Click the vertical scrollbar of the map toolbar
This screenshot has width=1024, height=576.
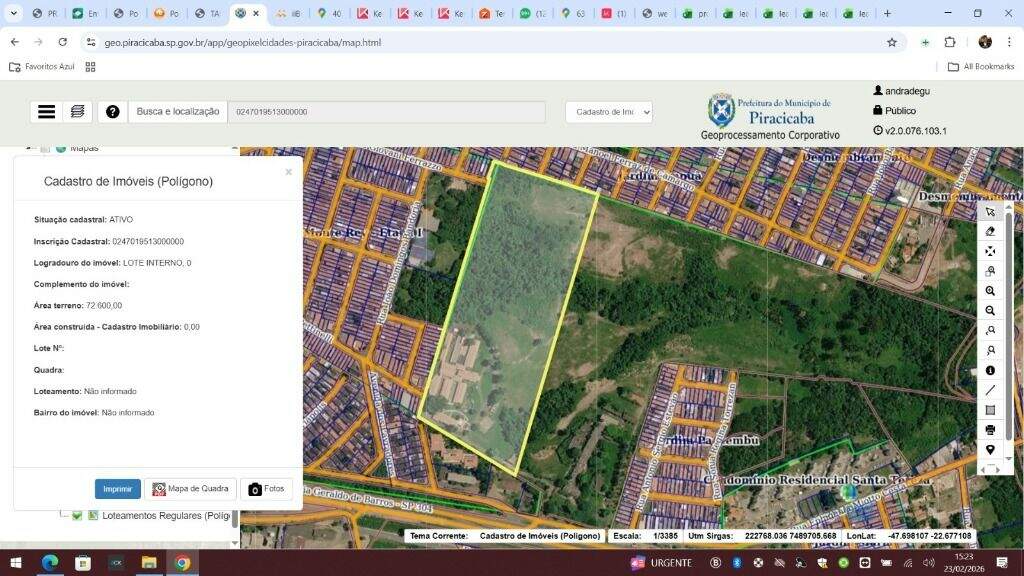click(x=1009, y=327)
